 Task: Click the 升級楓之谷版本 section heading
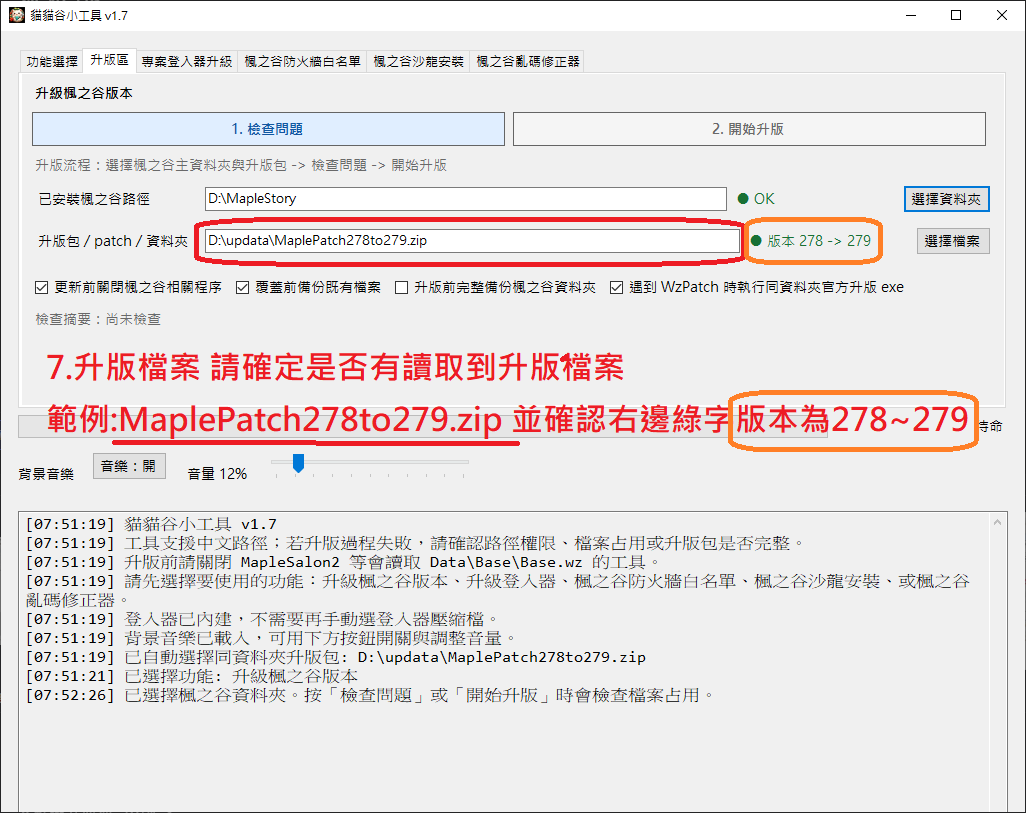84,93
